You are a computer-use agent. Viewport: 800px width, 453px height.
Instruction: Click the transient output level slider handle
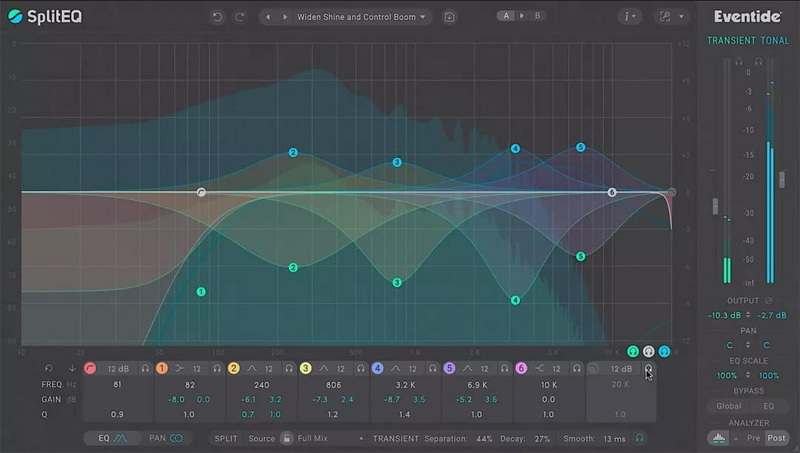[715, 206]
